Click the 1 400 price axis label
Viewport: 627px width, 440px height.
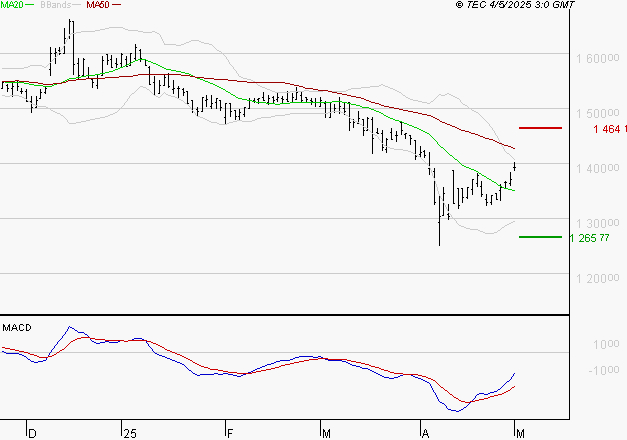[597, 168]
